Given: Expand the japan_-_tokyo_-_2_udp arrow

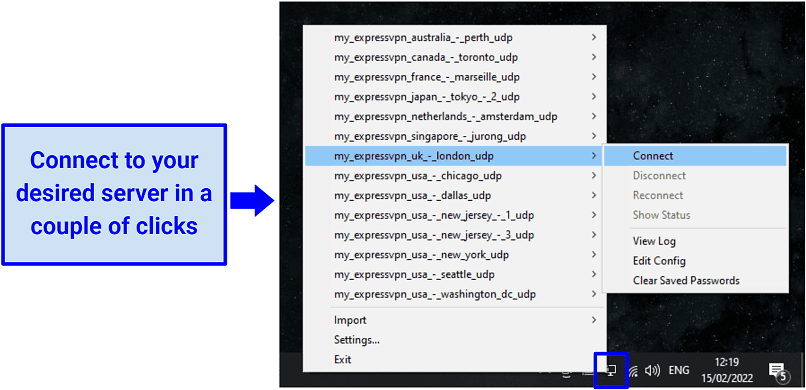Looking at the screenshot, I should (594, 97).
